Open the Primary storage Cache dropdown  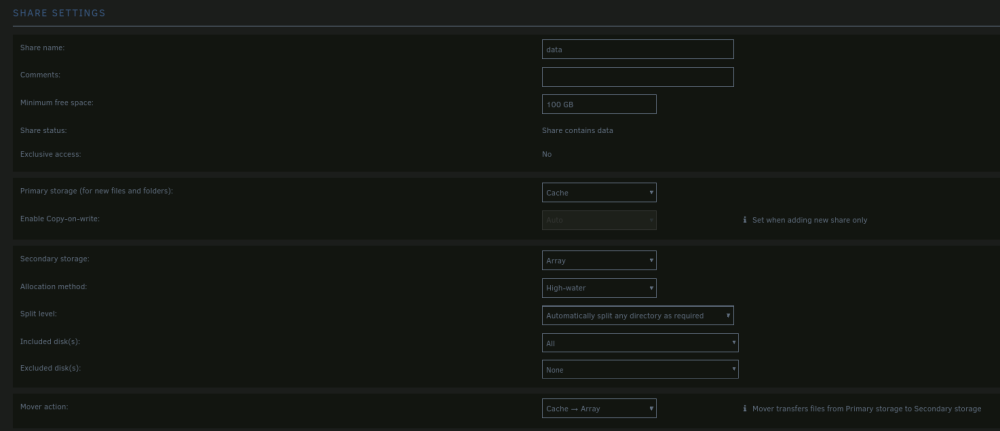coord(599,193)
